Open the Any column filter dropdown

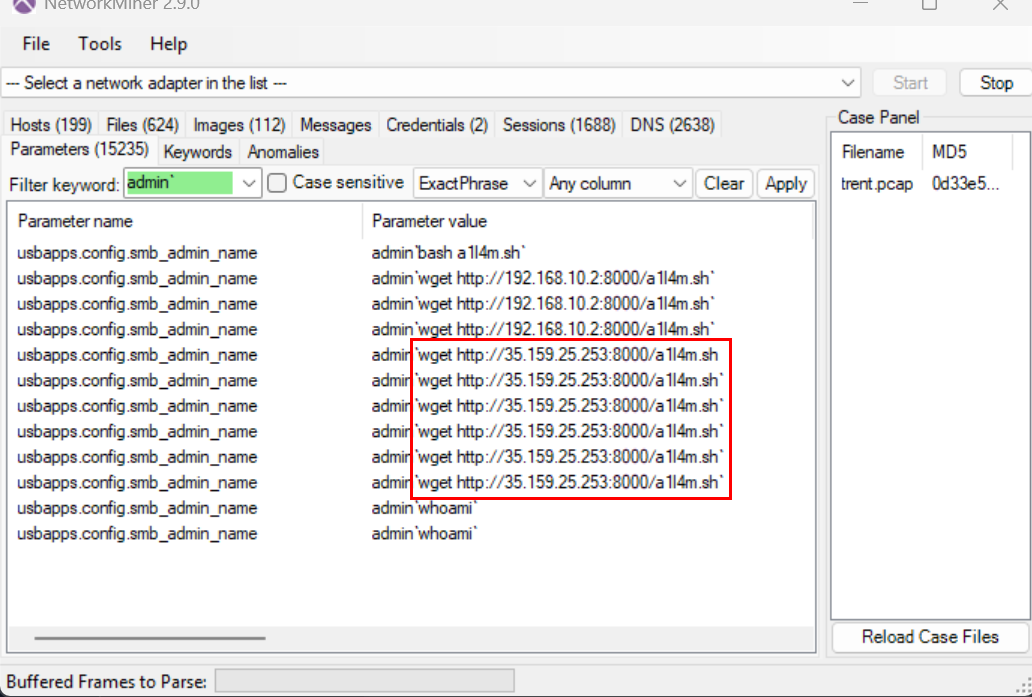click(617, 183)
